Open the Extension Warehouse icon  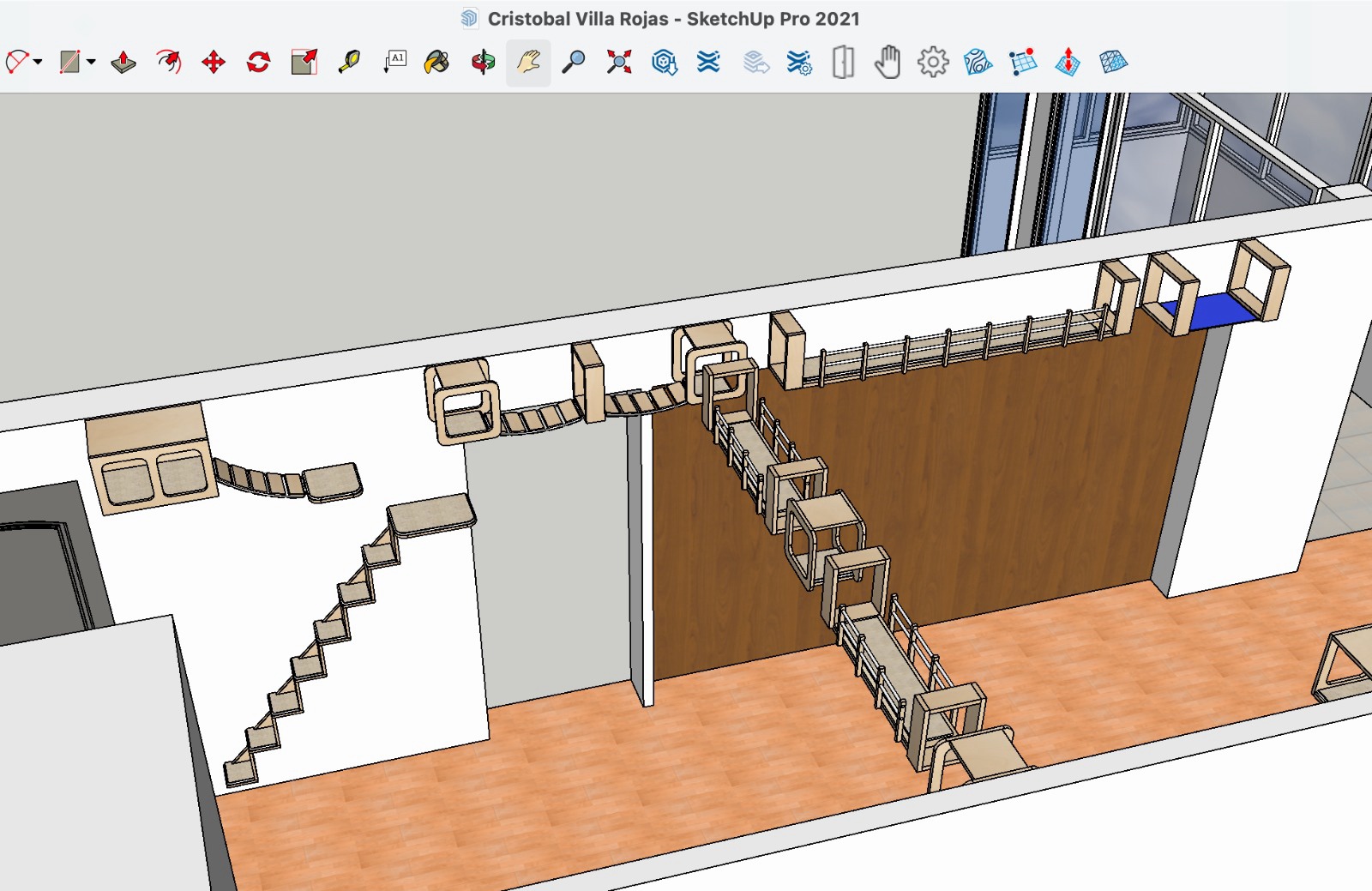[708, 62]
